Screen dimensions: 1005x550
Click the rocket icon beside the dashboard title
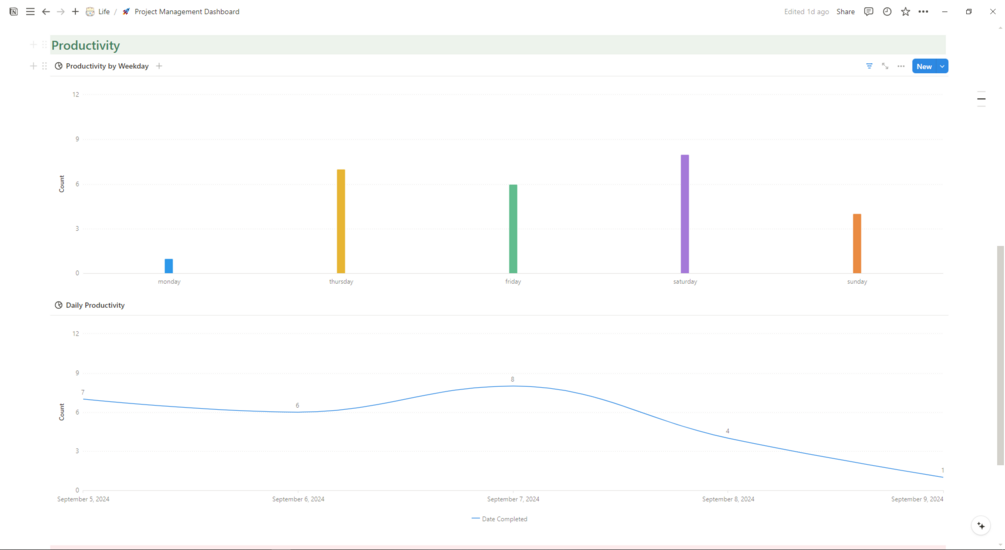[126, 12]
